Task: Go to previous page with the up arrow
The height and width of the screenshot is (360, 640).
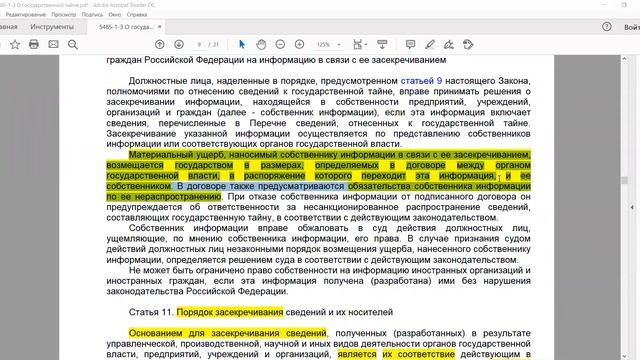Action: [x=160, y=44]
